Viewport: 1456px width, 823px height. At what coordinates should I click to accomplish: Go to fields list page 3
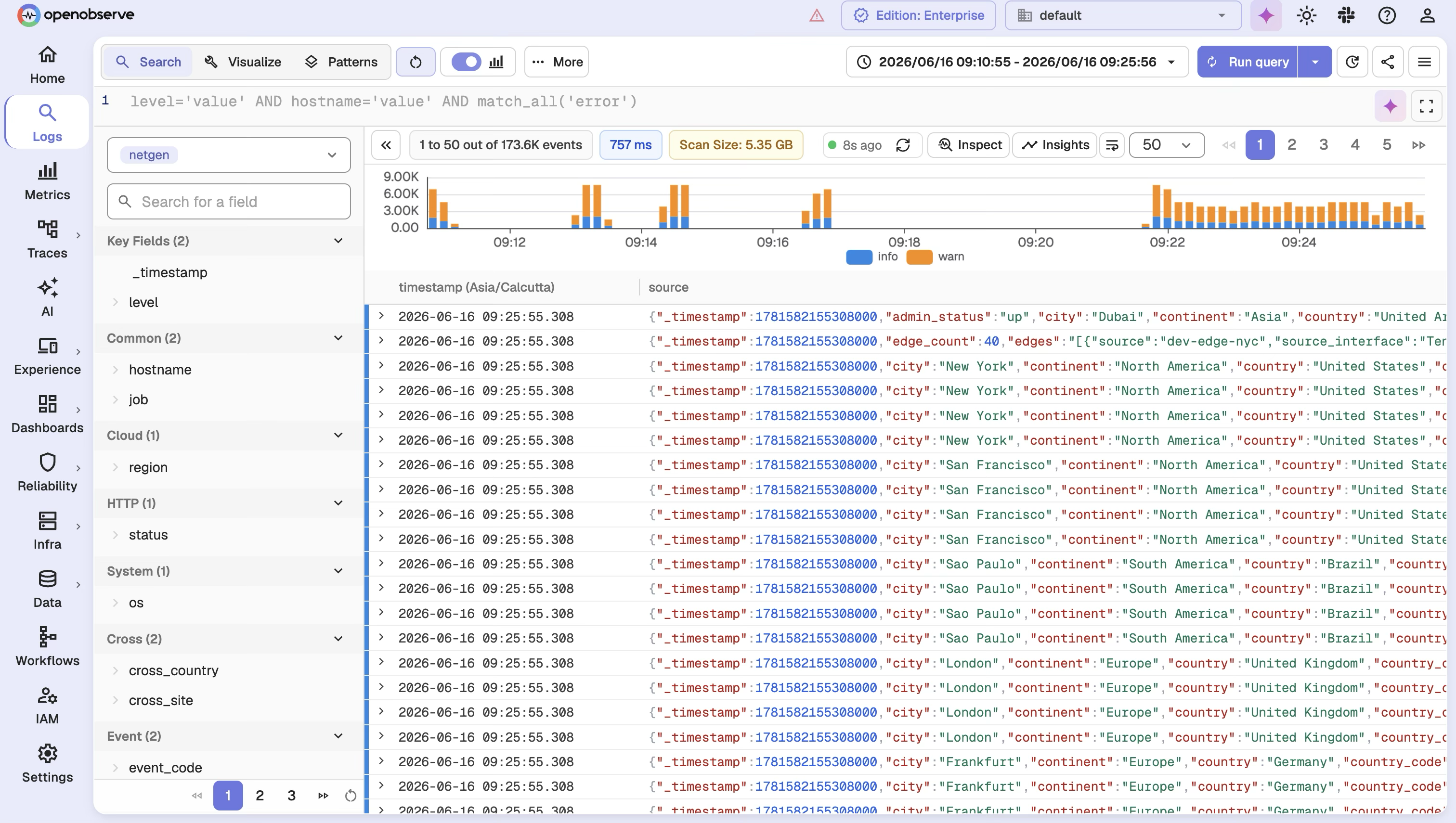[x=291, y=795]
